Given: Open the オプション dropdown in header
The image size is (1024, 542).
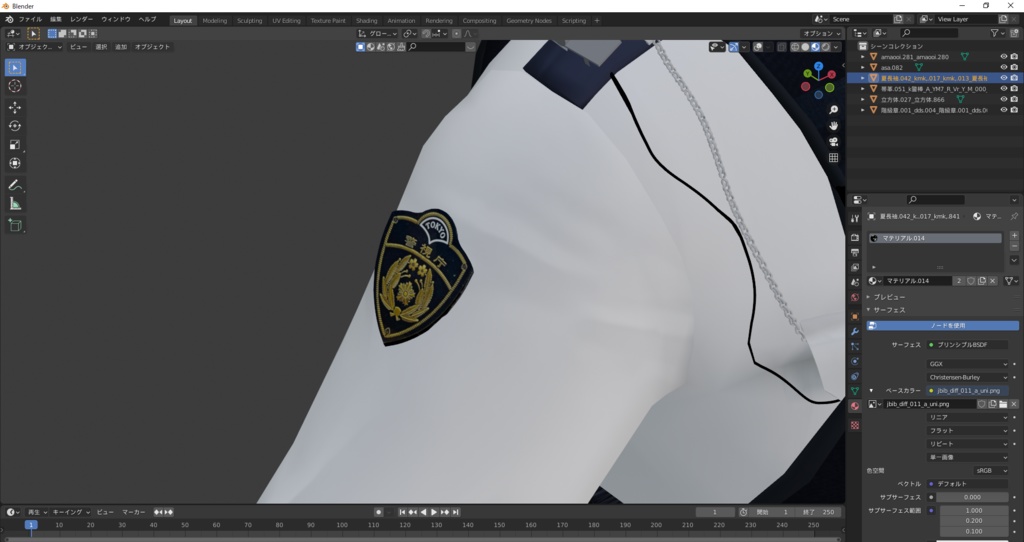Looking at the screenshot, I should [822, 33].
